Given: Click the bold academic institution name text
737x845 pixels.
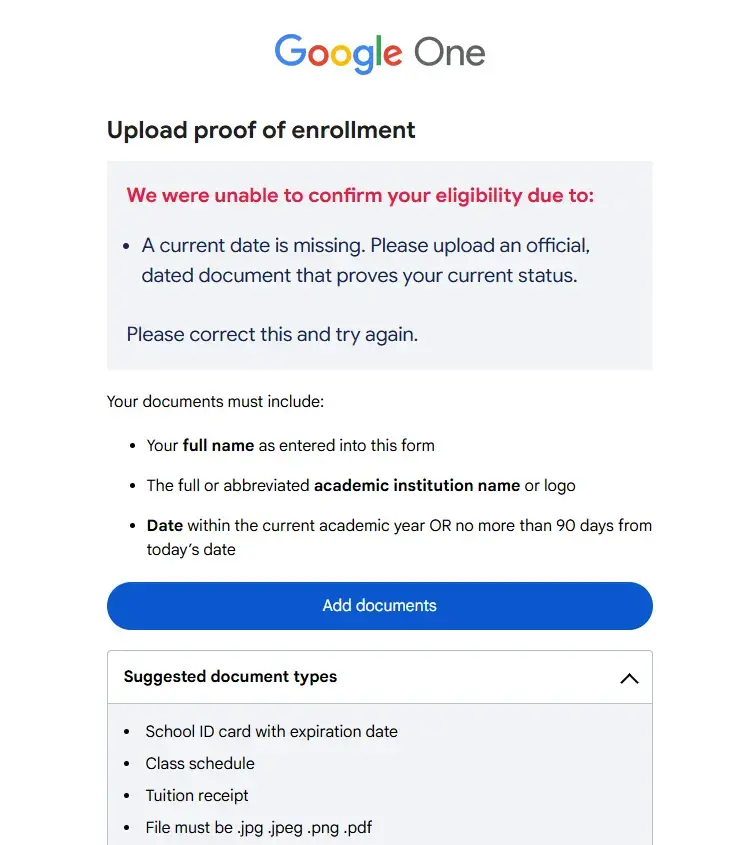Looking at the screenshot, I should coord(417,486).
